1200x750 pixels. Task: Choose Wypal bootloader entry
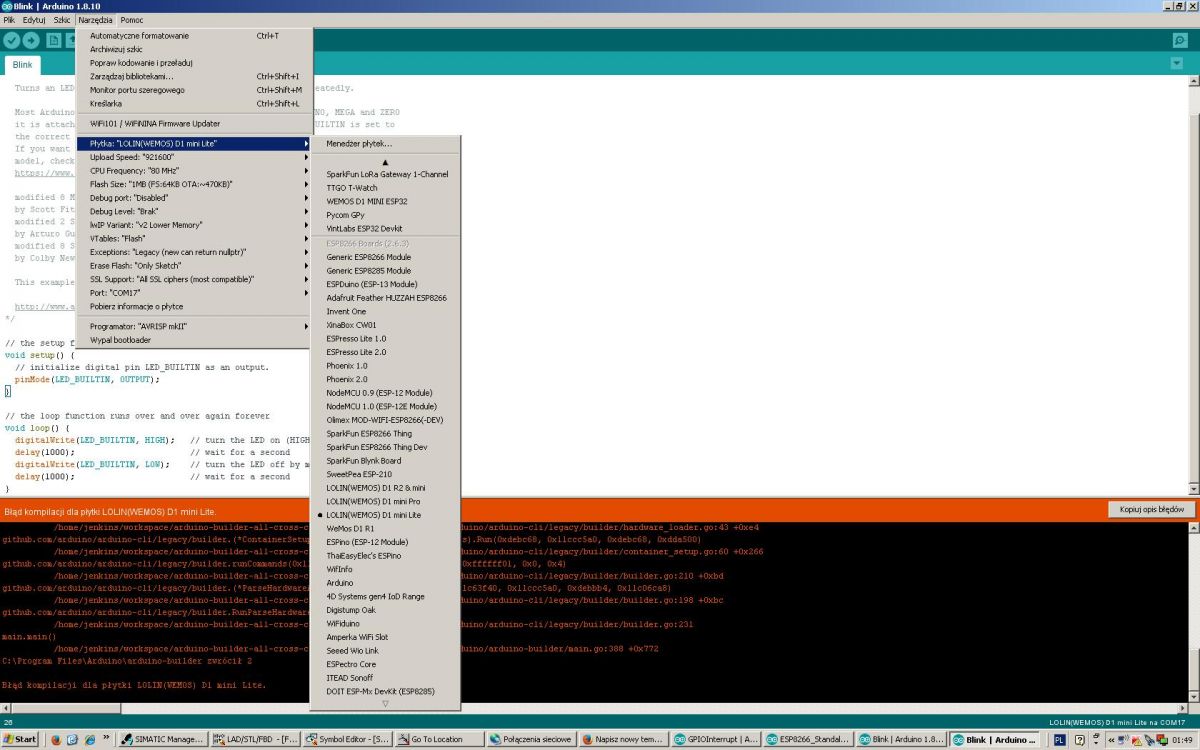pos(195,340)
